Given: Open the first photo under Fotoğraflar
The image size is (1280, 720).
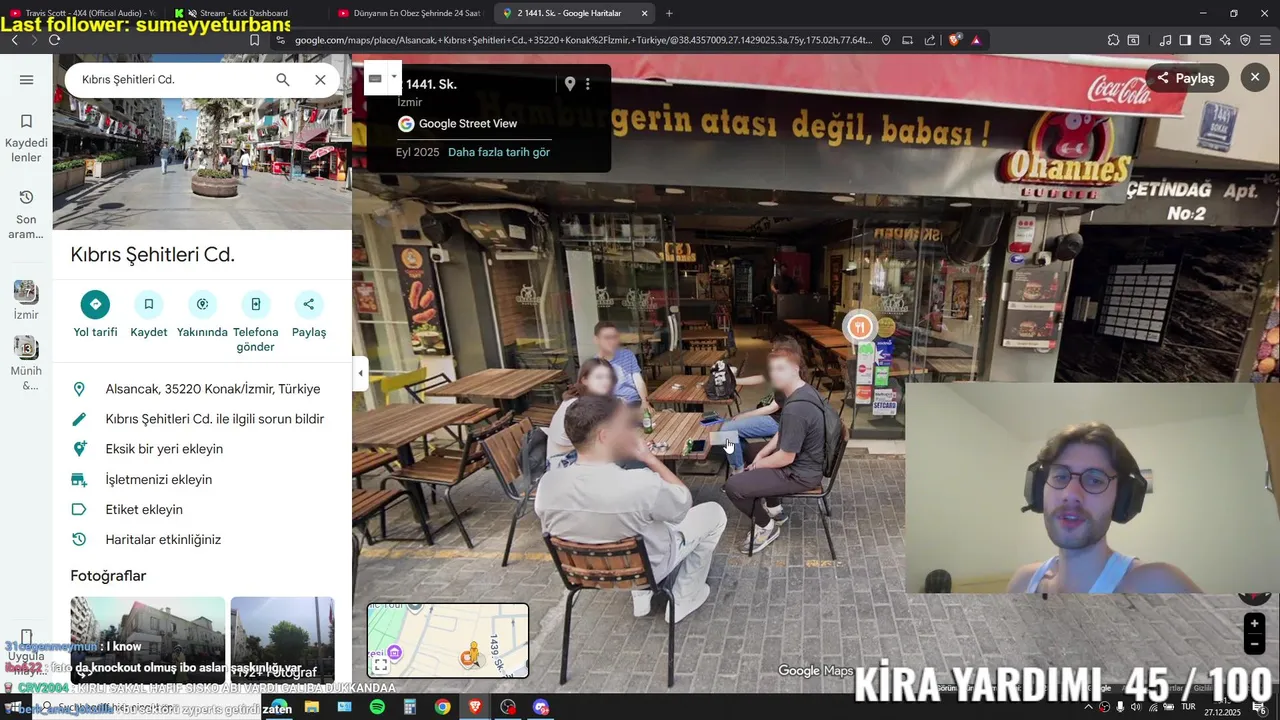Looking at the screenshot, I should (148, 640).
